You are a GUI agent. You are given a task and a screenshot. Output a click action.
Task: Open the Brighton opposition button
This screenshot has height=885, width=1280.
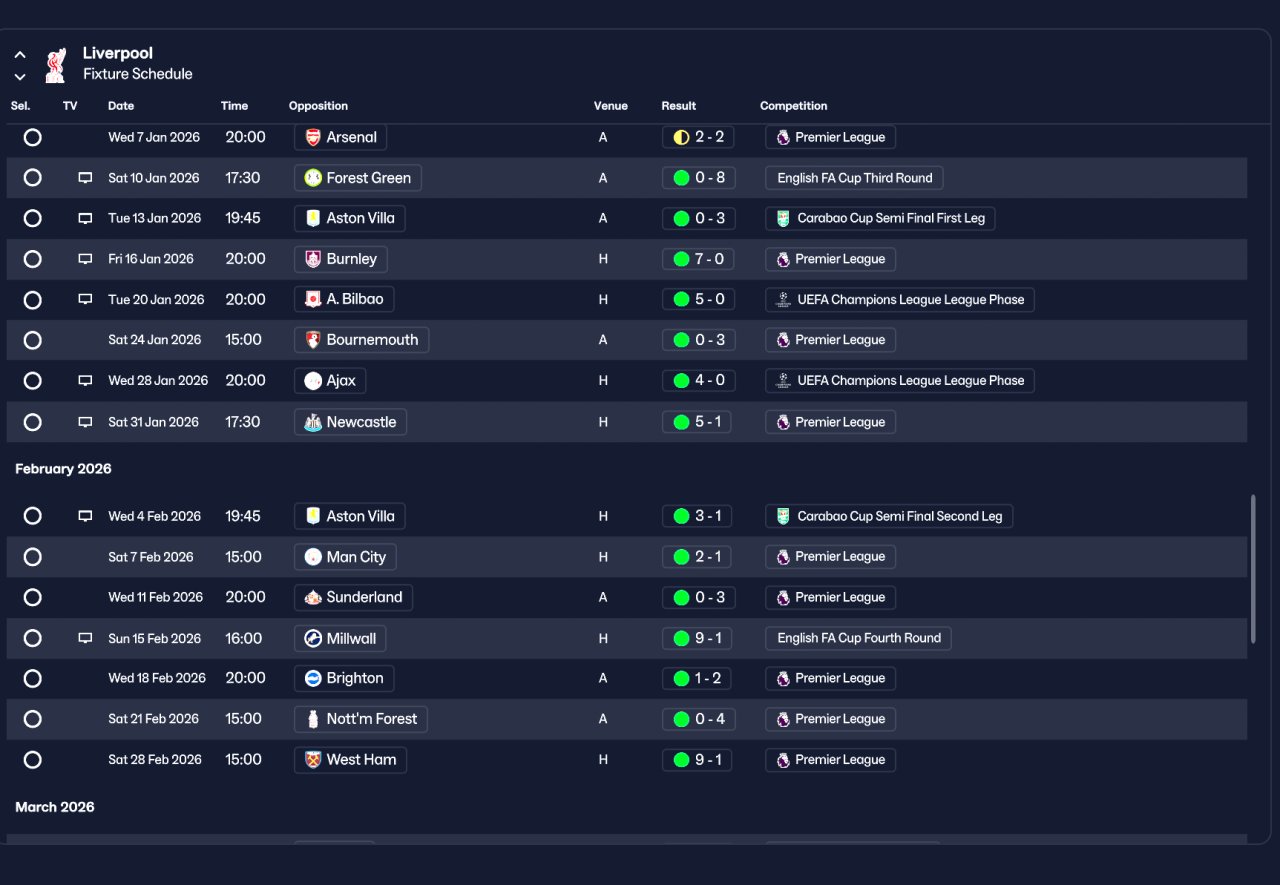click(x=344, y=678)
